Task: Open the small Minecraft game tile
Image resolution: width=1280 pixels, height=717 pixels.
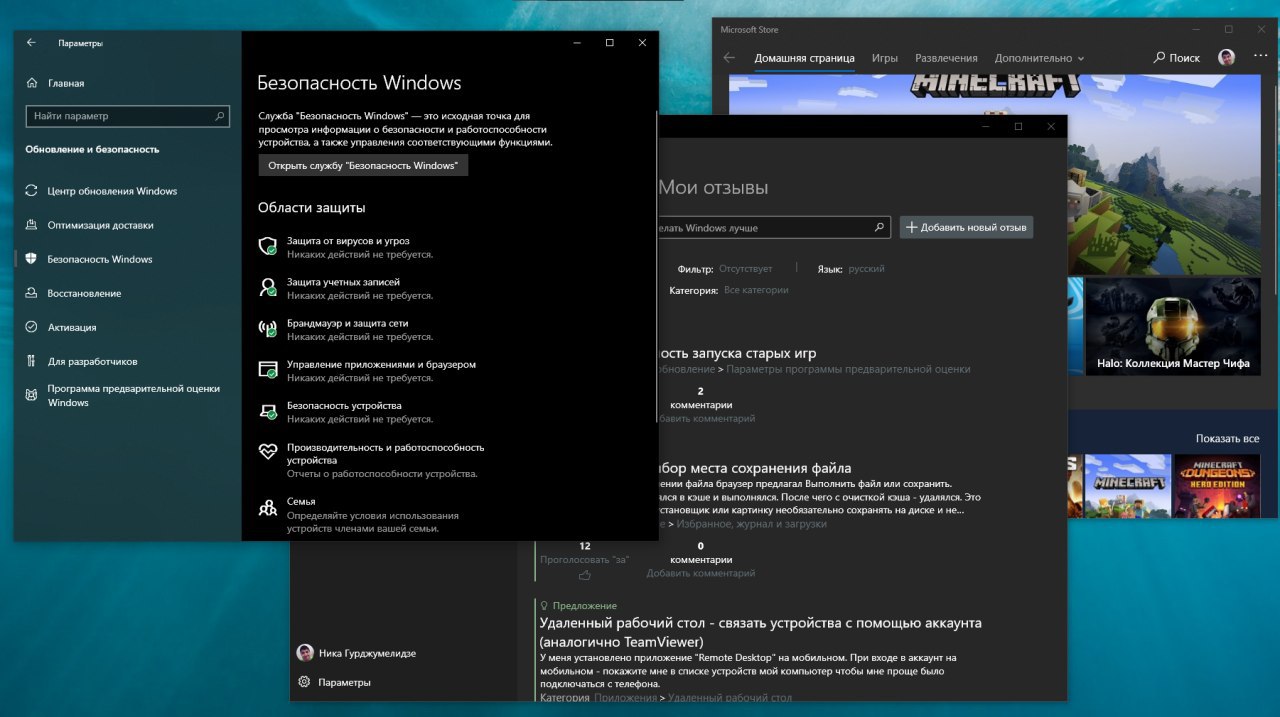Action: (1128, 485)
